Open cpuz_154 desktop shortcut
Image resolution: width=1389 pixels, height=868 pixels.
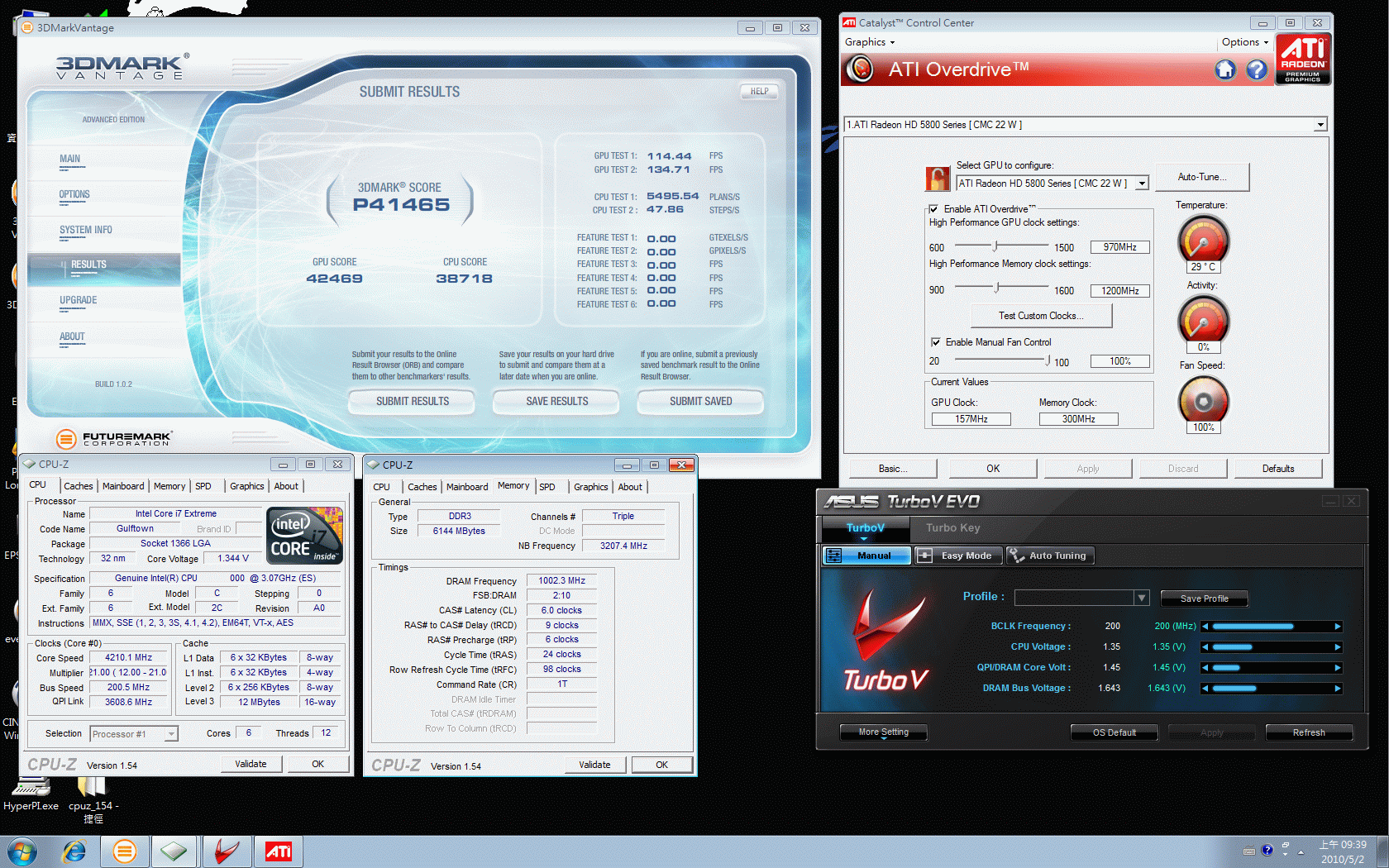tap(93, 799)
